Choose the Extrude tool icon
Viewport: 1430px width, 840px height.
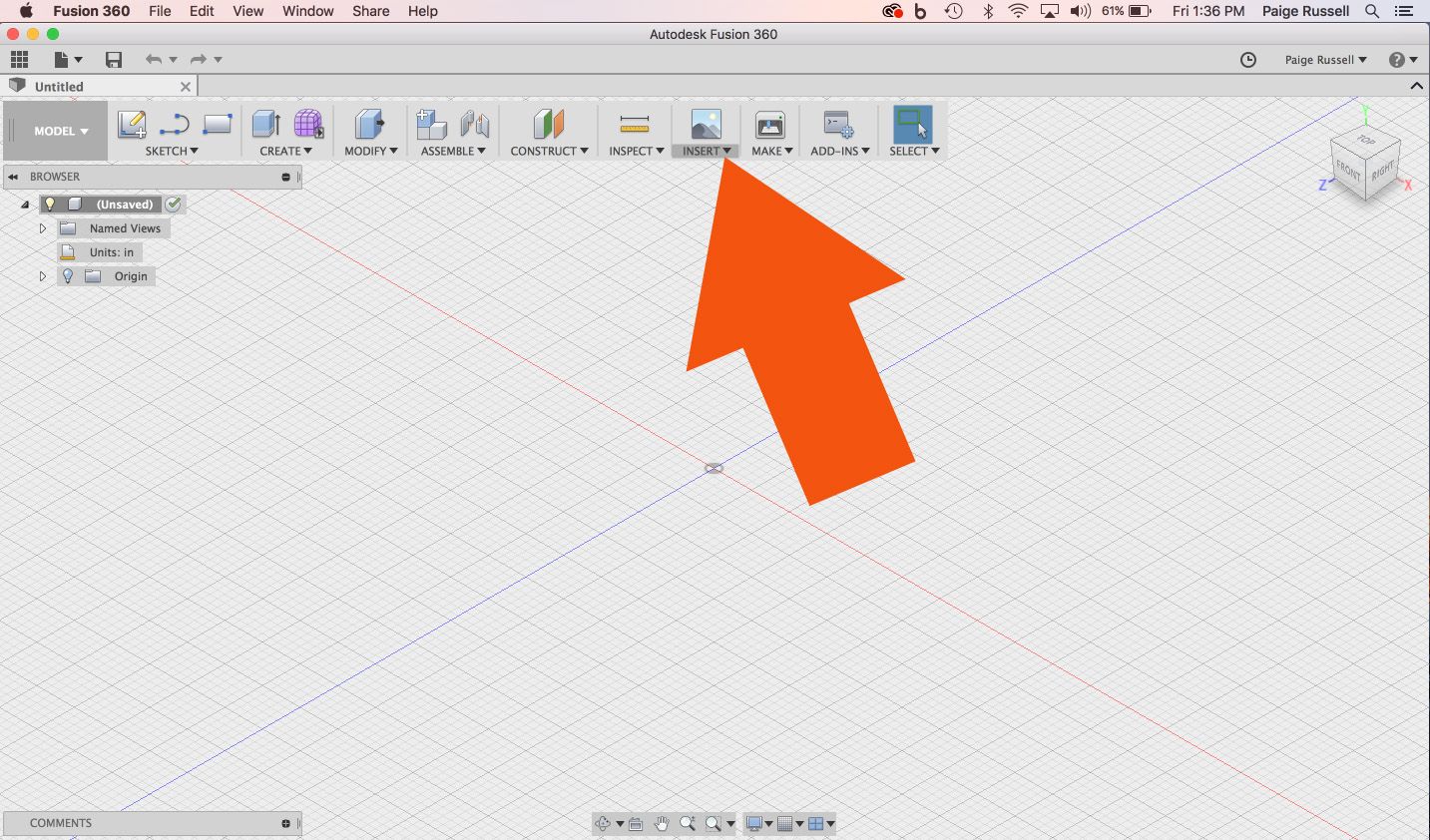(266, 125)
